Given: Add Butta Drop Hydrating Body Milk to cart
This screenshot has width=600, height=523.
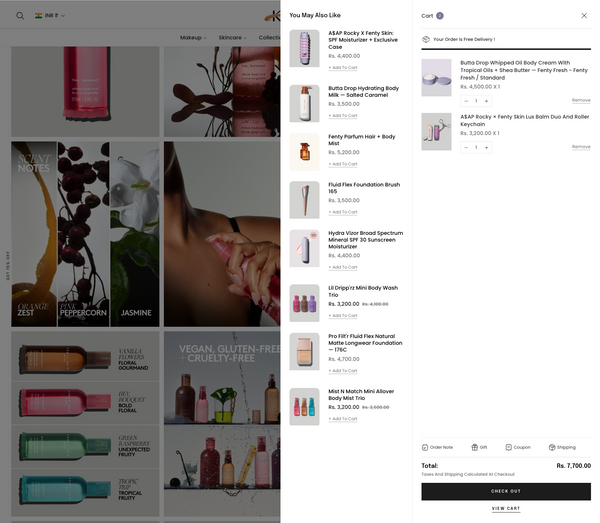Looking at the screenshot, I should coord(343,116).
